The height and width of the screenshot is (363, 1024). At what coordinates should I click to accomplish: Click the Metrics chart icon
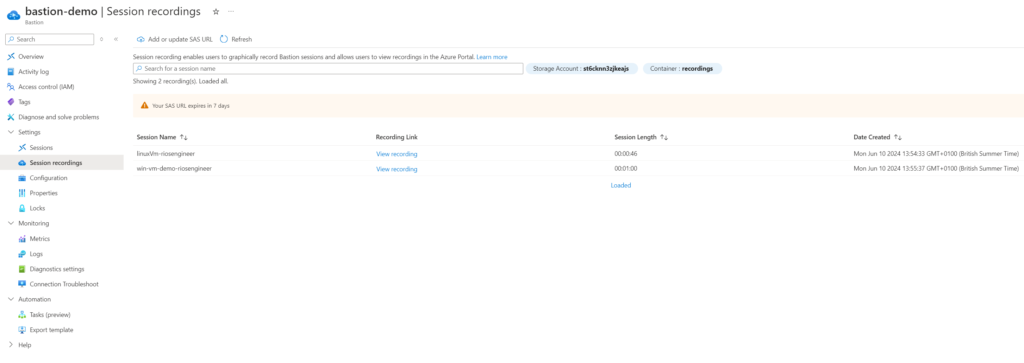(22, 239)
